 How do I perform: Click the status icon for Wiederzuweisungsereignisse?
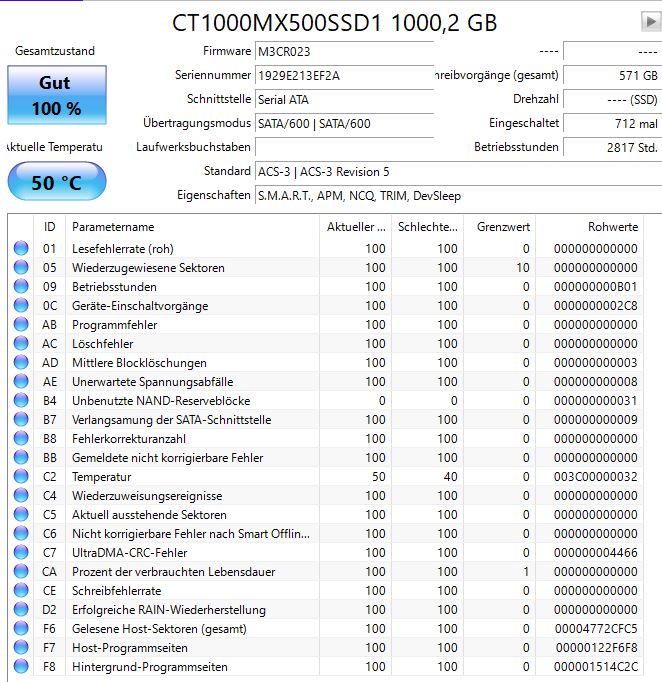click(21, 495)
